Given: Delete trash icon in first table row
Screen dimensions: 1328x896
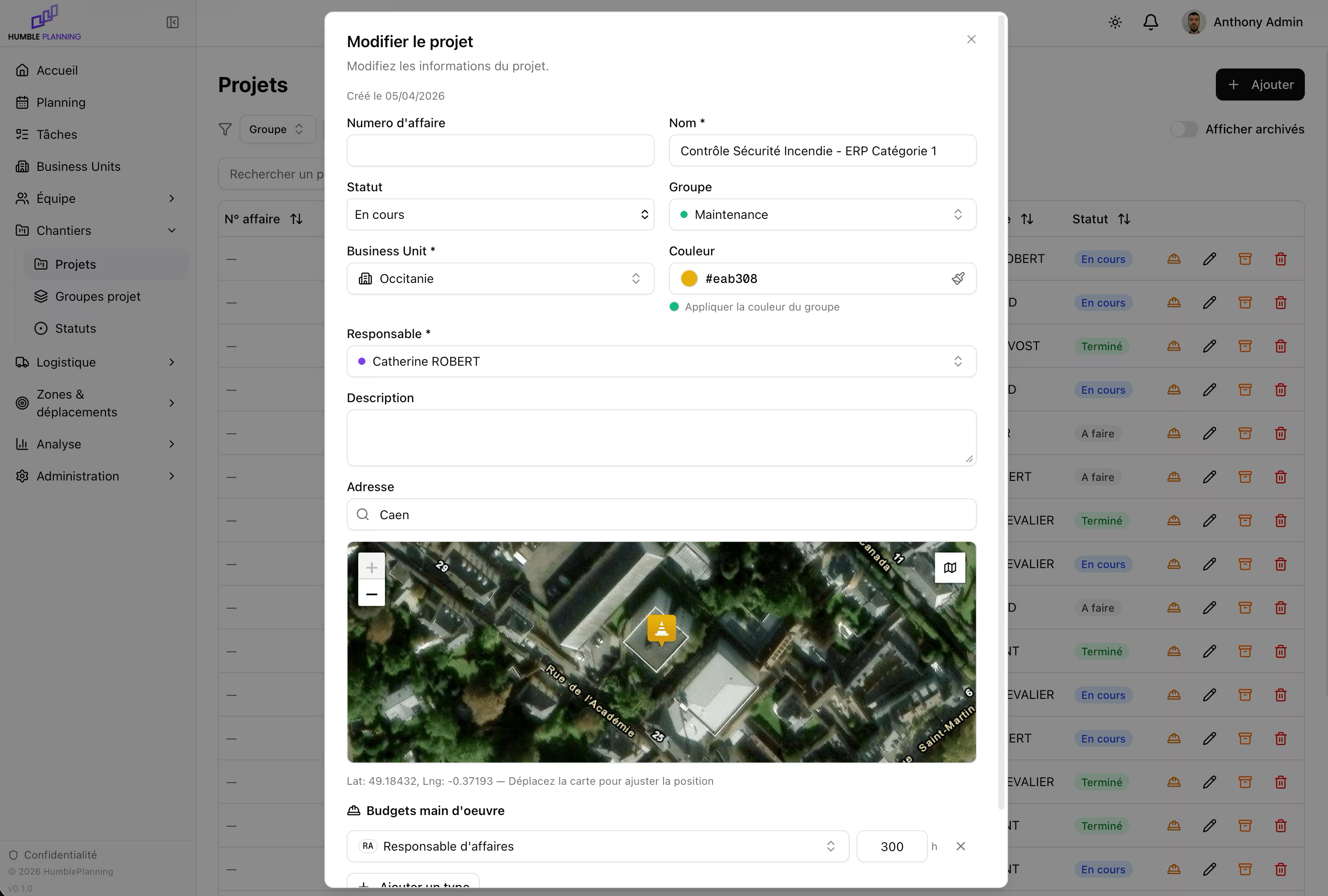Looking at the screenshot, I should tap(1280, 259).
